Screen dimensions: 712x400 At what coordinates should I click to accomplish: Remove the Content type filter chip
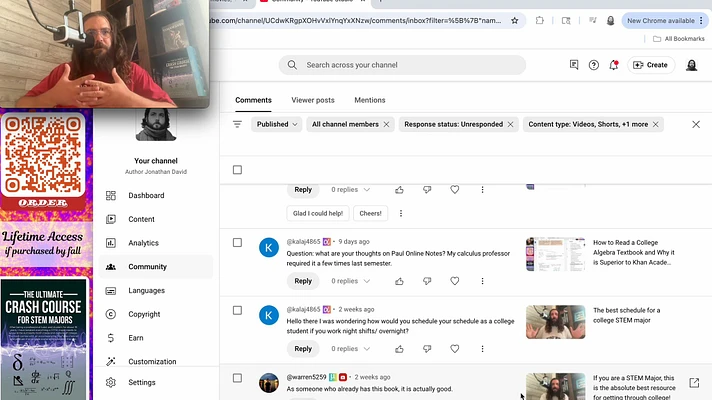point(655,124)
